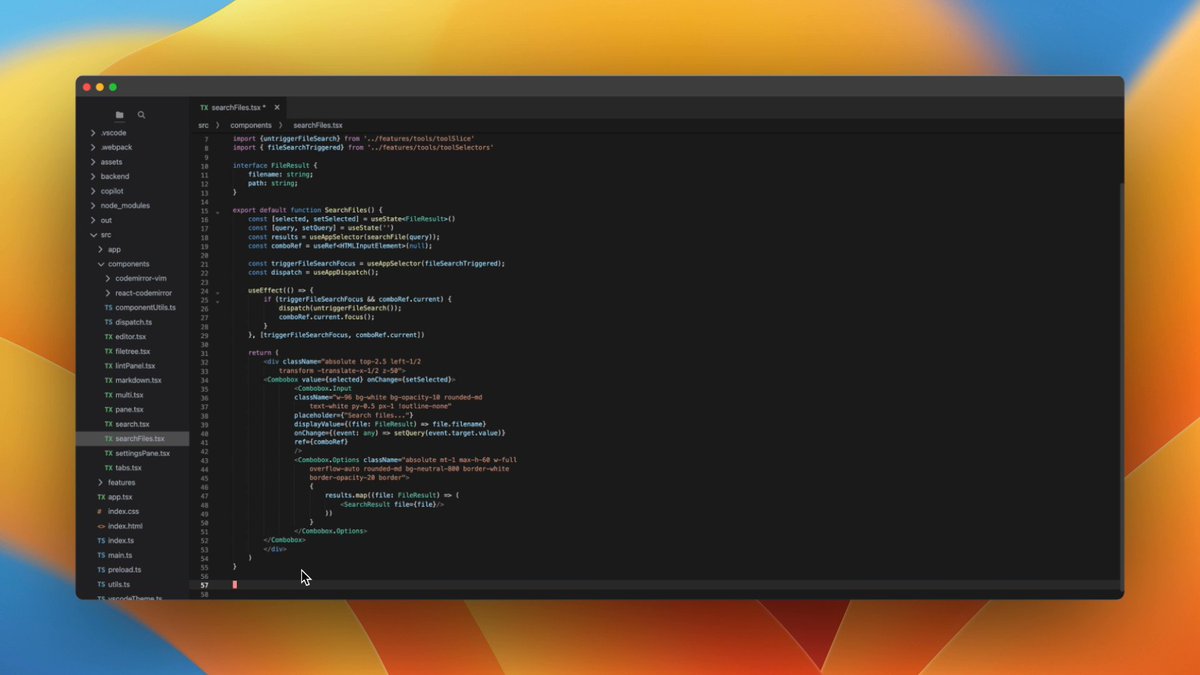Collapse the components folder

click(100, 264)
